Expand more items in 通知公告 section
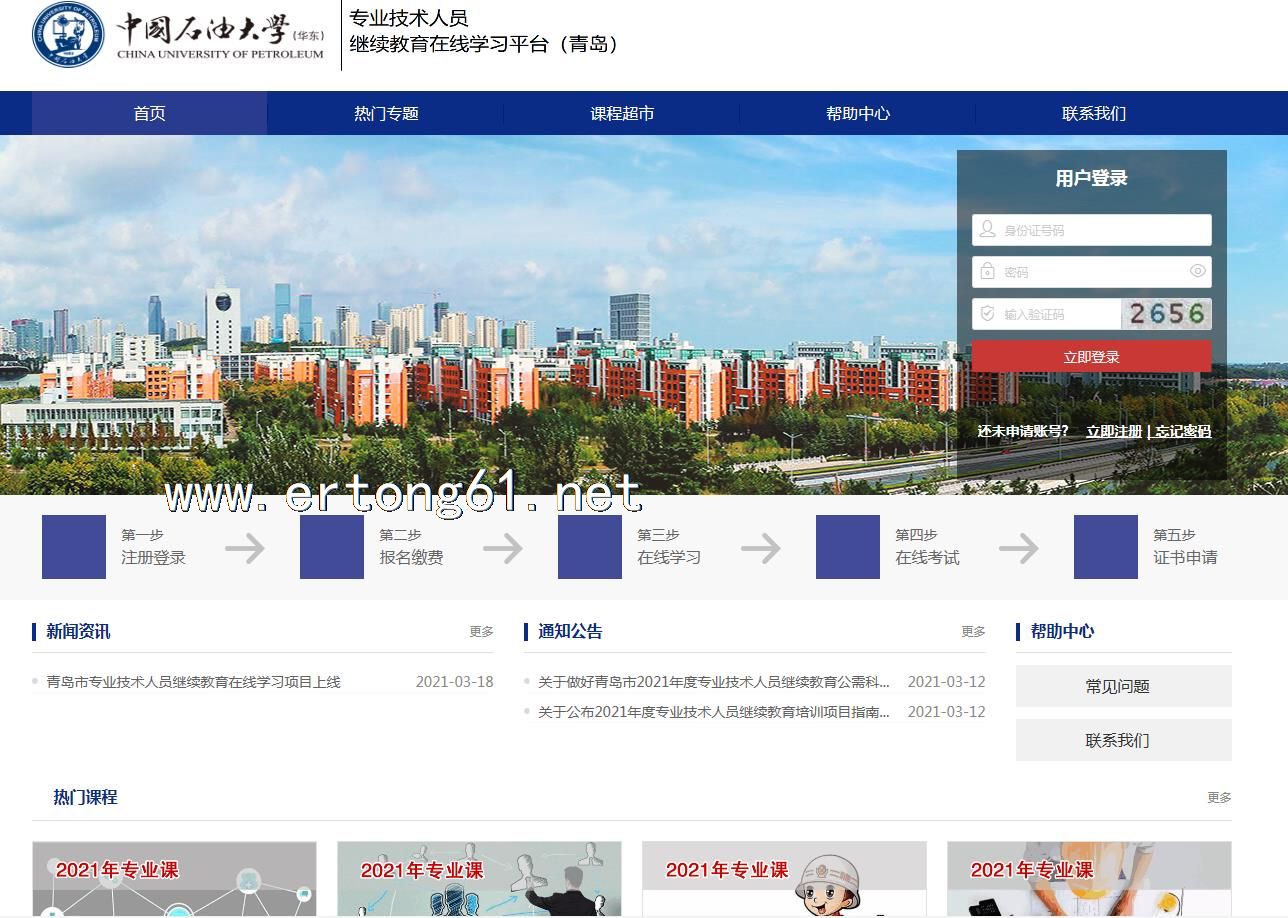 click(973, 632)
